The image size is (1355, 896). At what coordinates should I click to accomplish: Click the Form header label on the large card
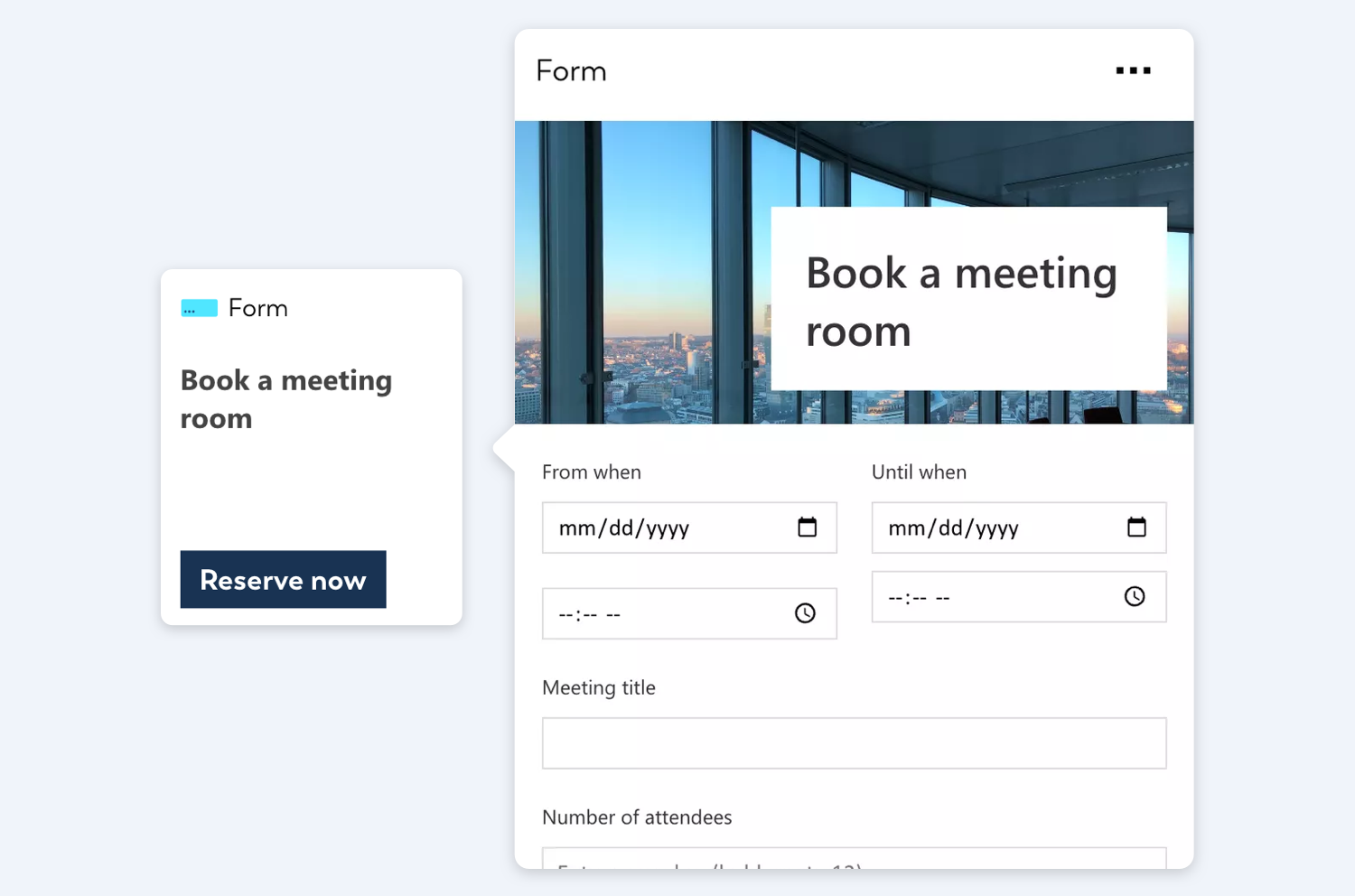tap(571, 70)
